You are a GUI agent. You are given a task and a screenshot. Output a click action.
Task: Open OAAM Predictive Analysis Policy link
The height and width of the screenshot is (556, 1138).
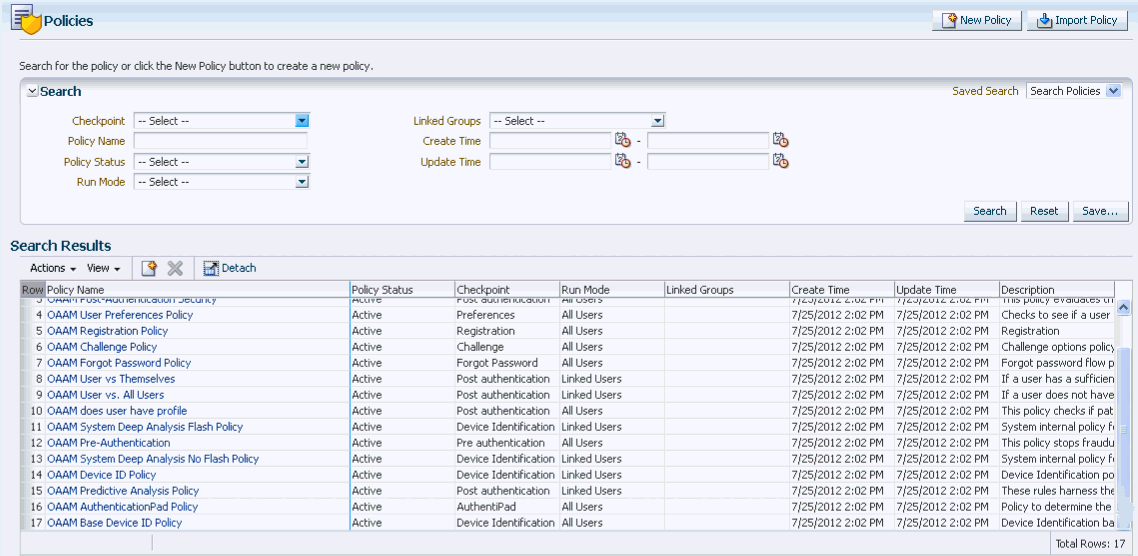[x=123, y=491]
